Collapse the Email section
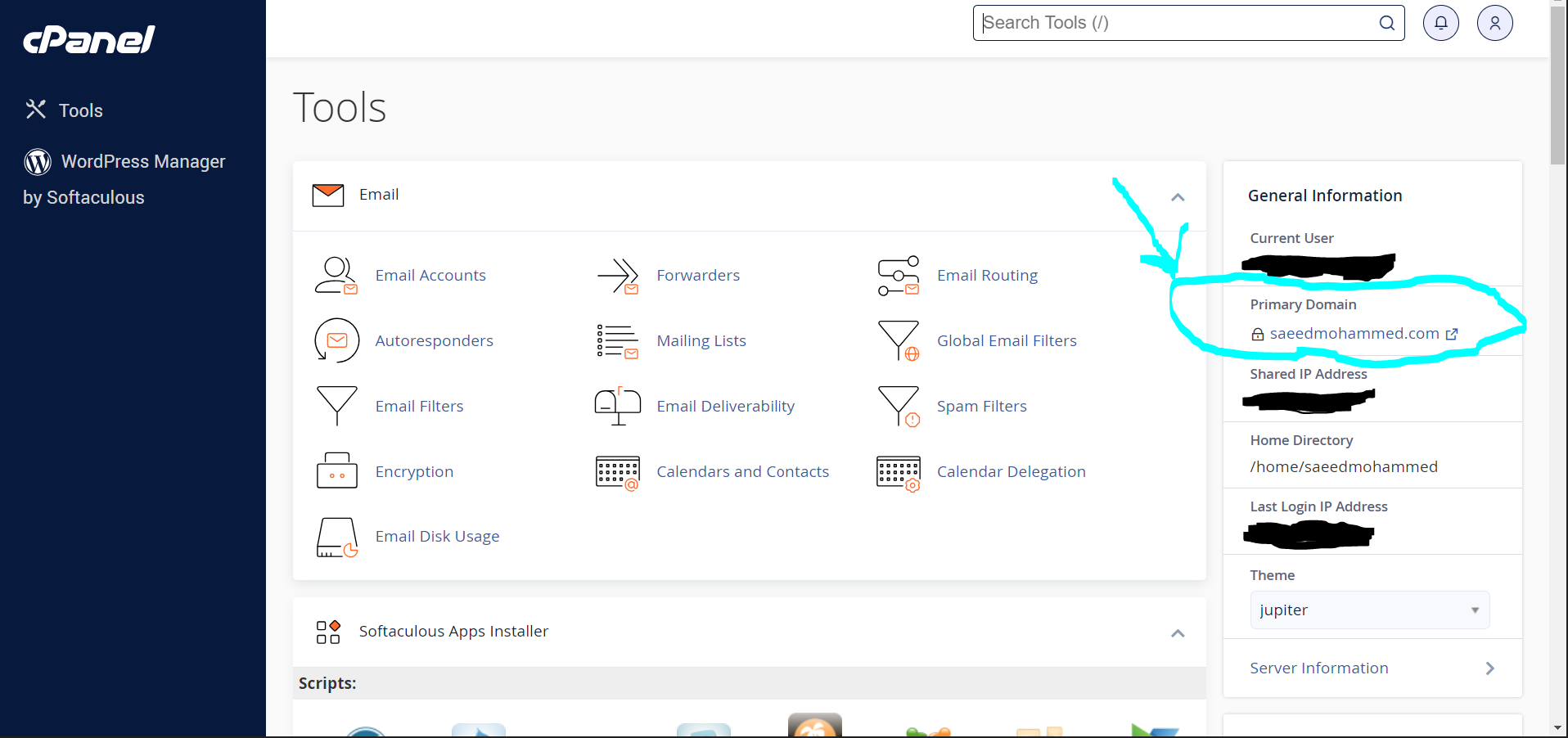Viewport: 1568px width, 738px height. tap(1178, 197)
